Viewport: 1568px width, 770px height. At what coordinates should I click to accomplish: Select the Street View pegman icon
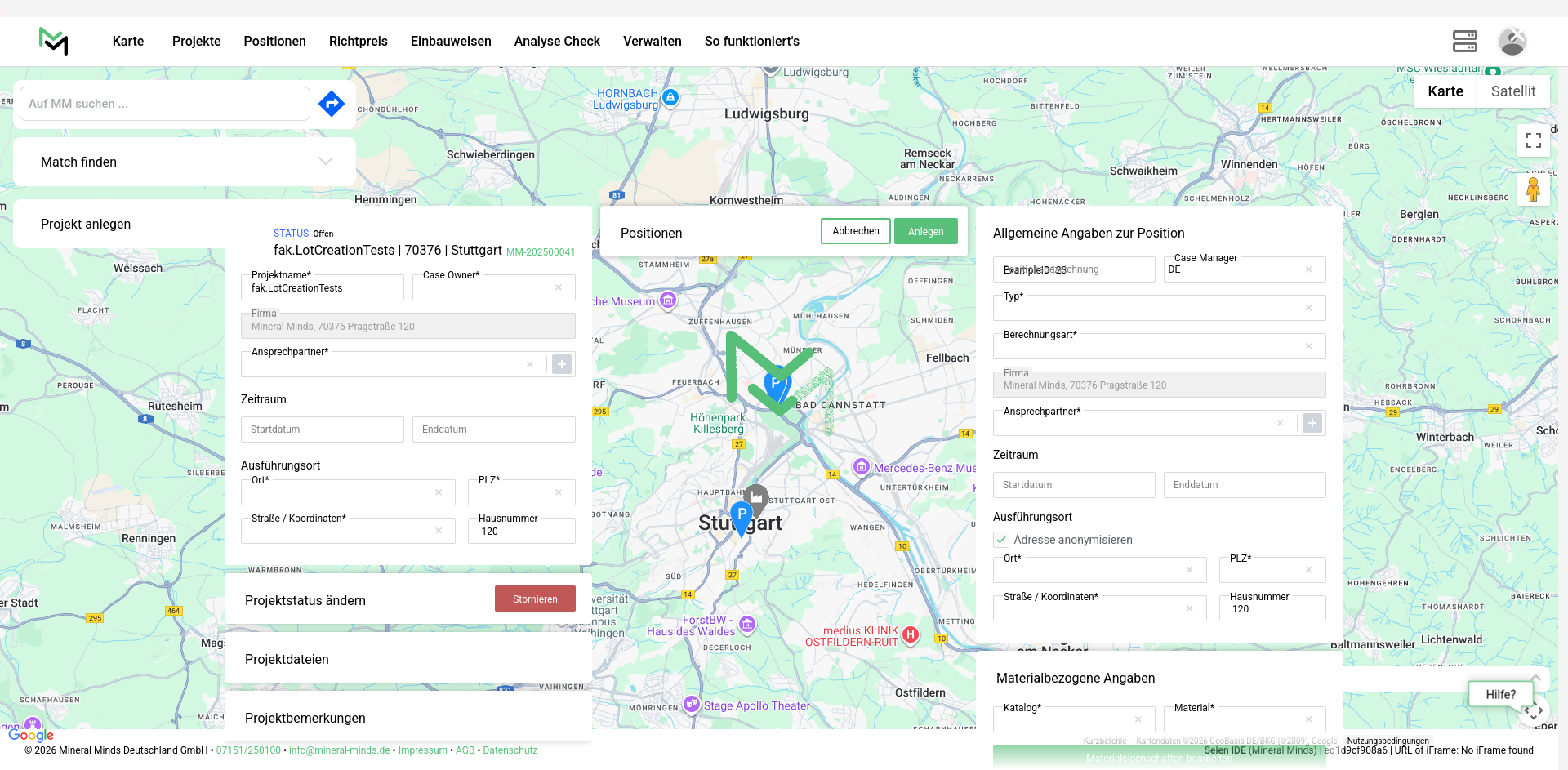click(1533, 189)
